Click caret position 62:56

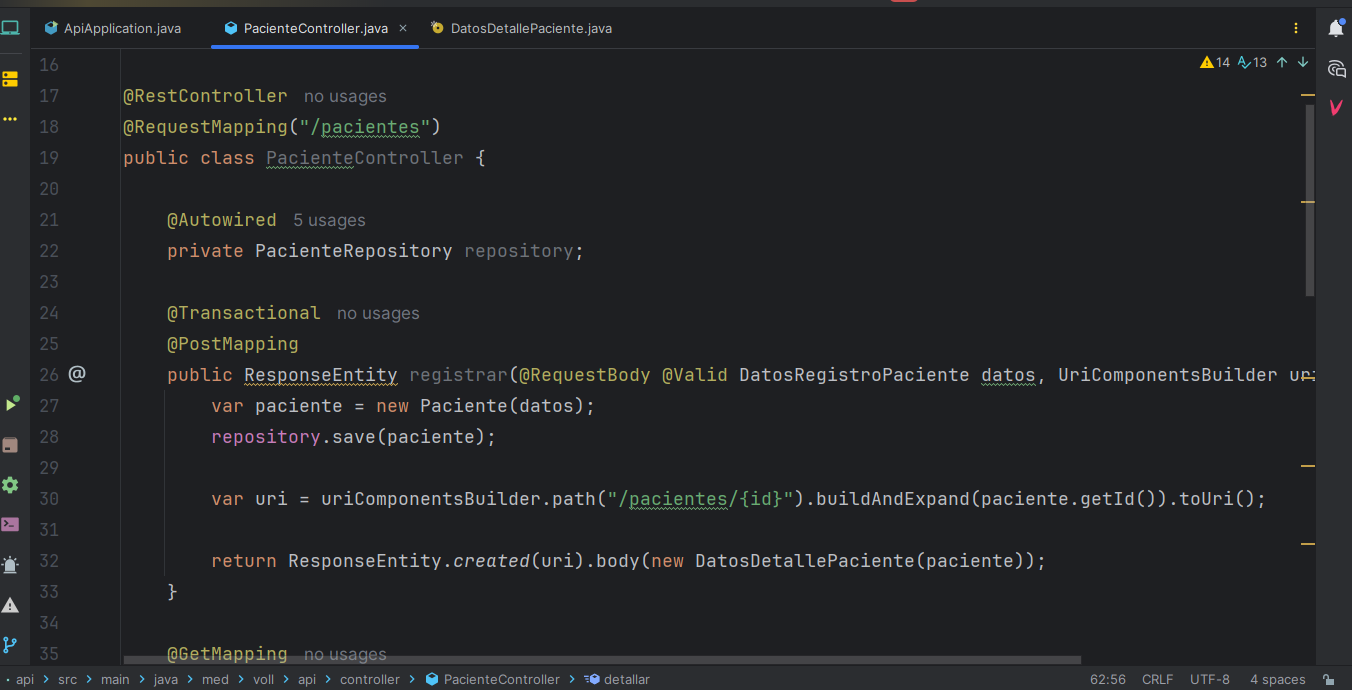(1107, 679)
